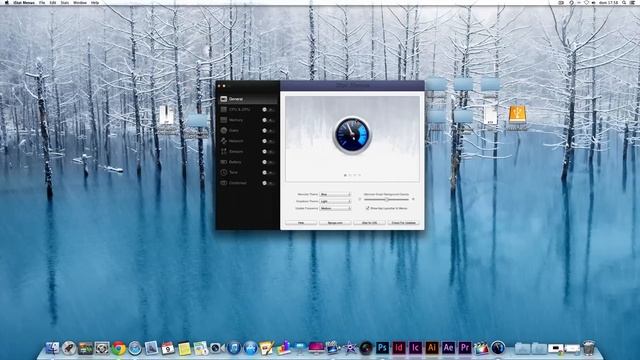640x360 pixels.
Task: Toggle the Network switch
Action: (x=268, y=141)
